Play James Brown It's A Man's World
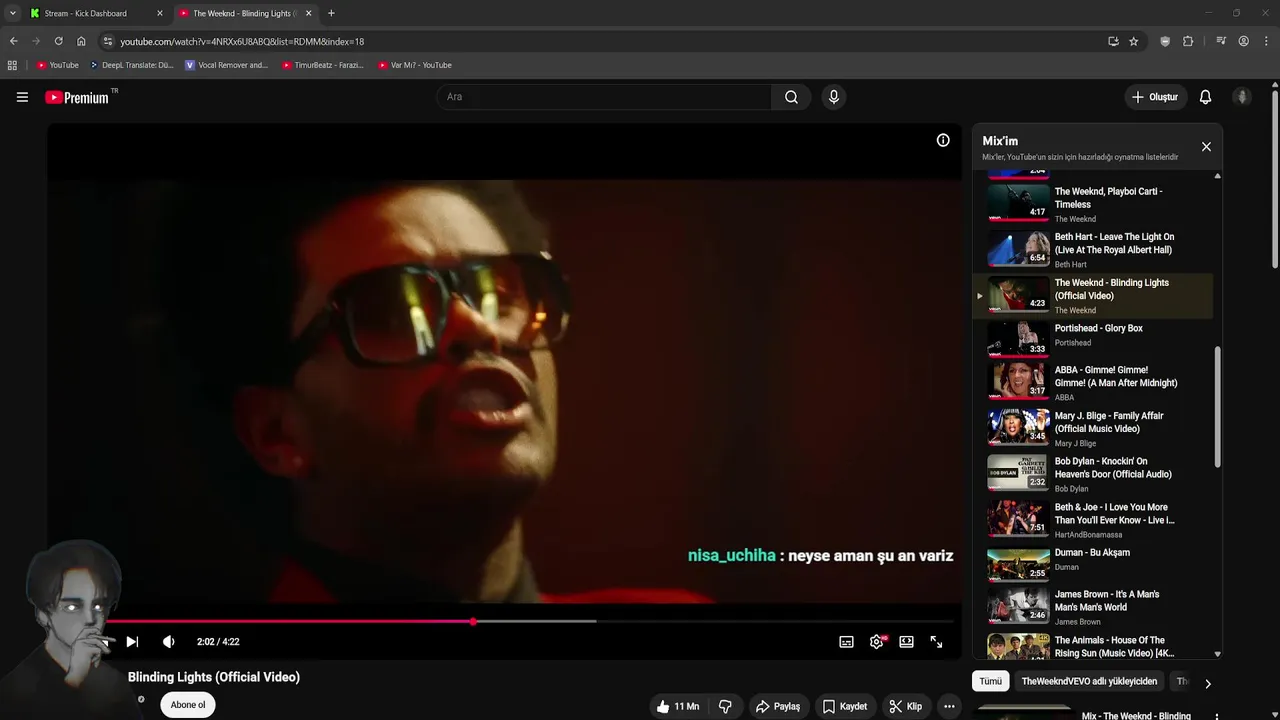This screenshot has height=720, width=1280. pyautogui.click(x=1092, y=606)
